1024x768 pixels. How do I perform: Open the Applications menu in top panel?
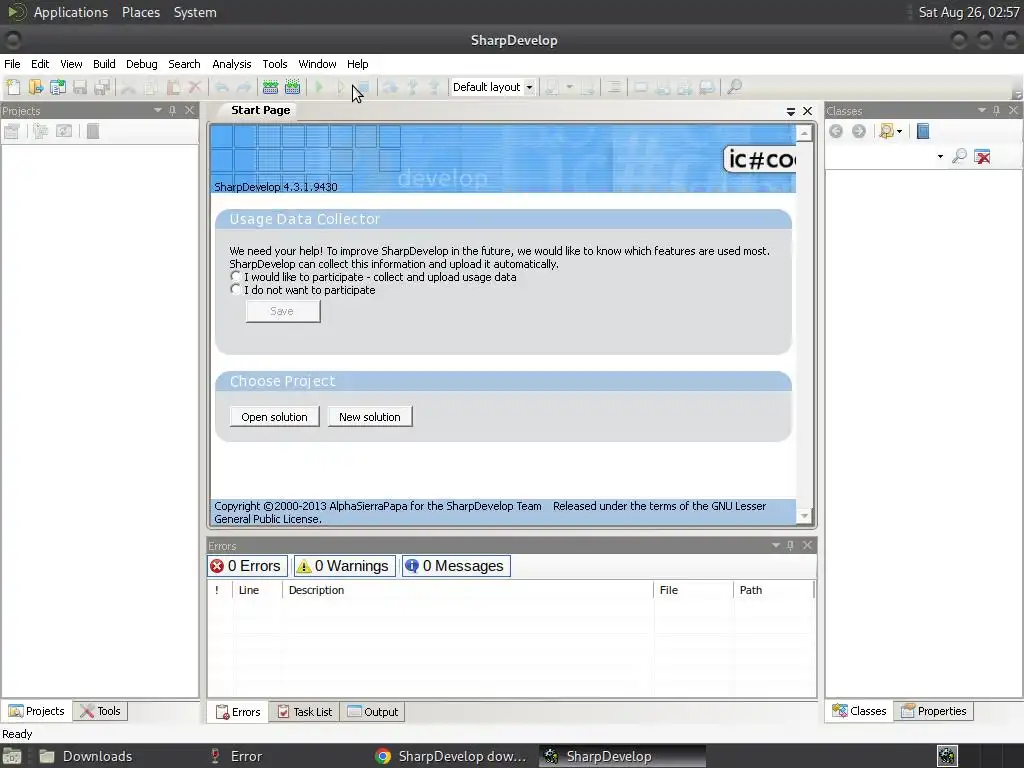click(x=71, y=12)
